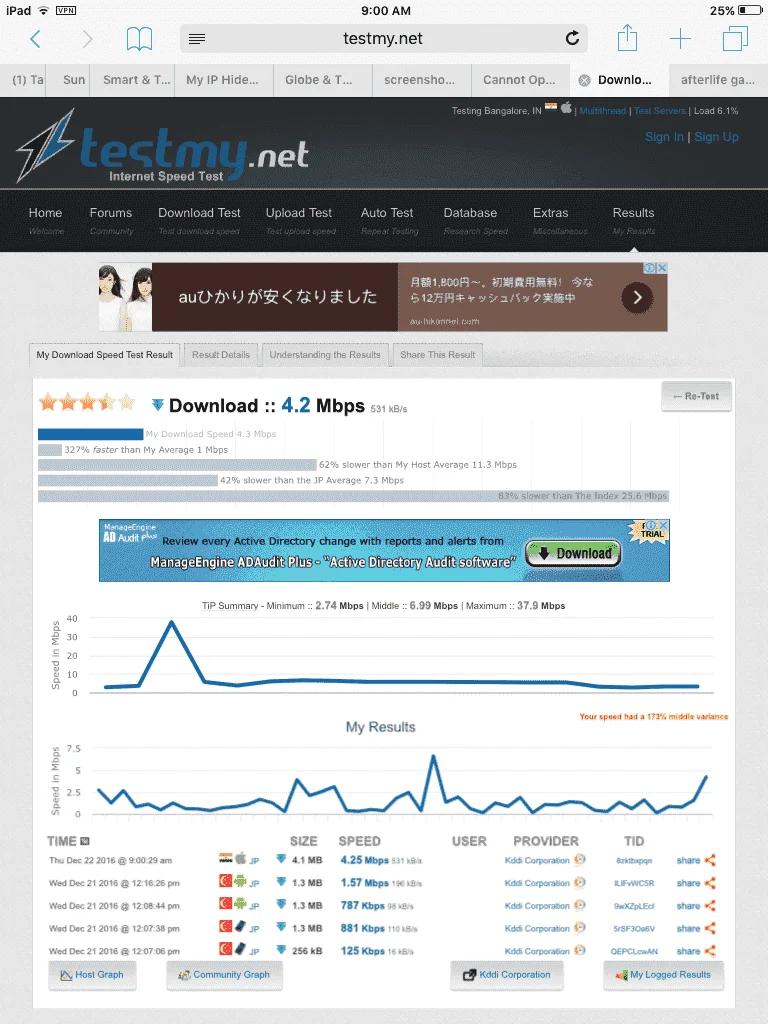
Task: Open the Extras menu item
Action: click(x=559, y=220)
